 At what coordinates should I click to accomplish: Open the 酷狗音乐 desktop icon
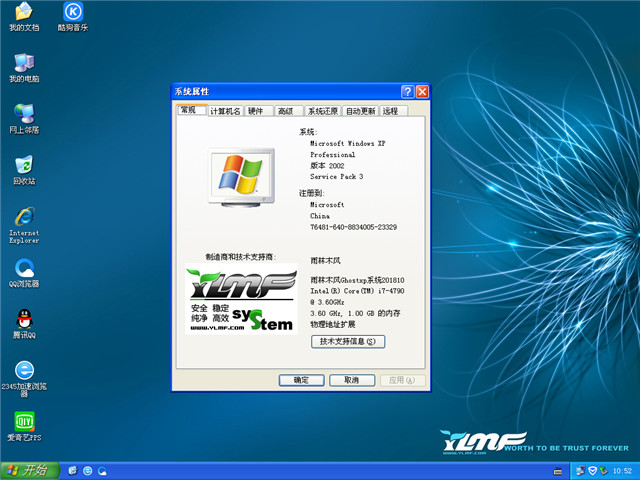click(x=73, y=16)
